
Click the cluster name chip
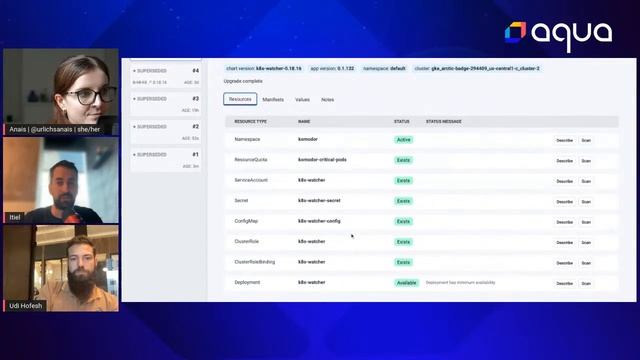(477, 69)
